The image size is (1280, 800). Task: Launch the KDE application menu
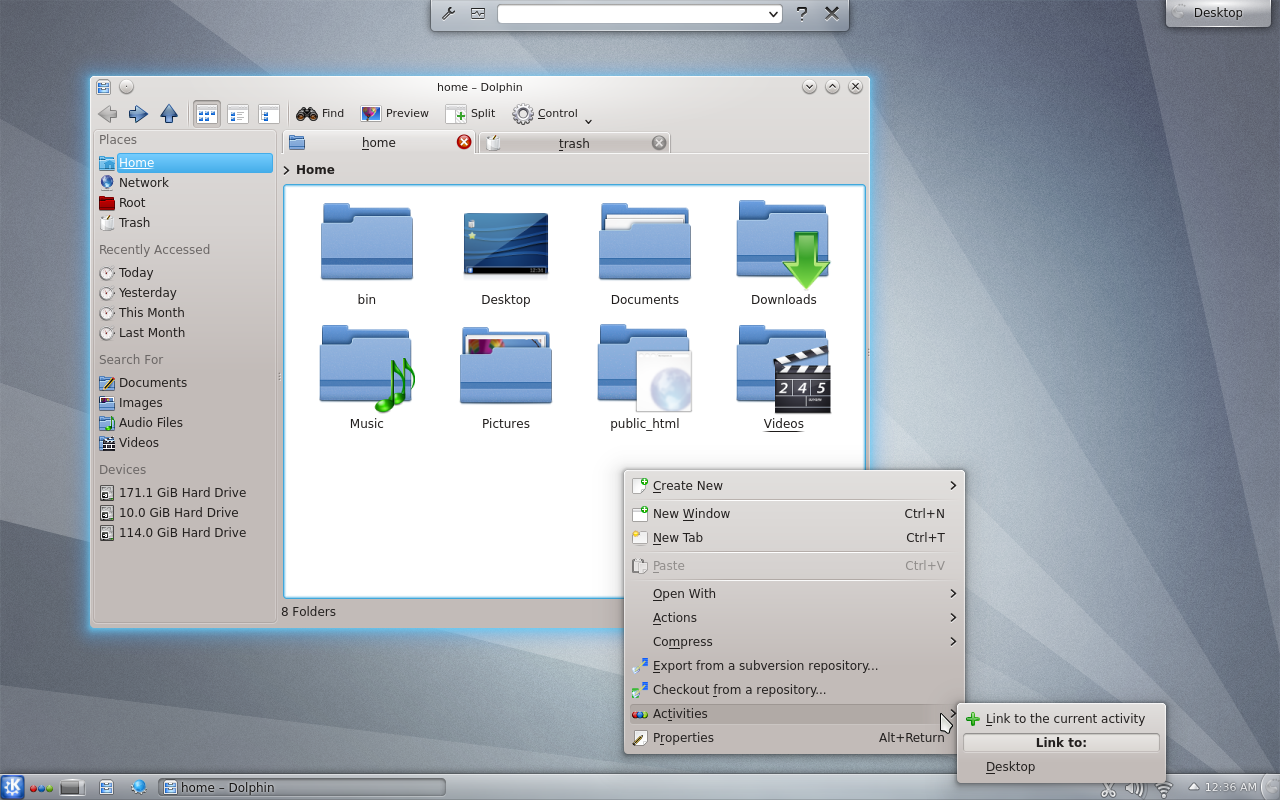tap(12, 787)
